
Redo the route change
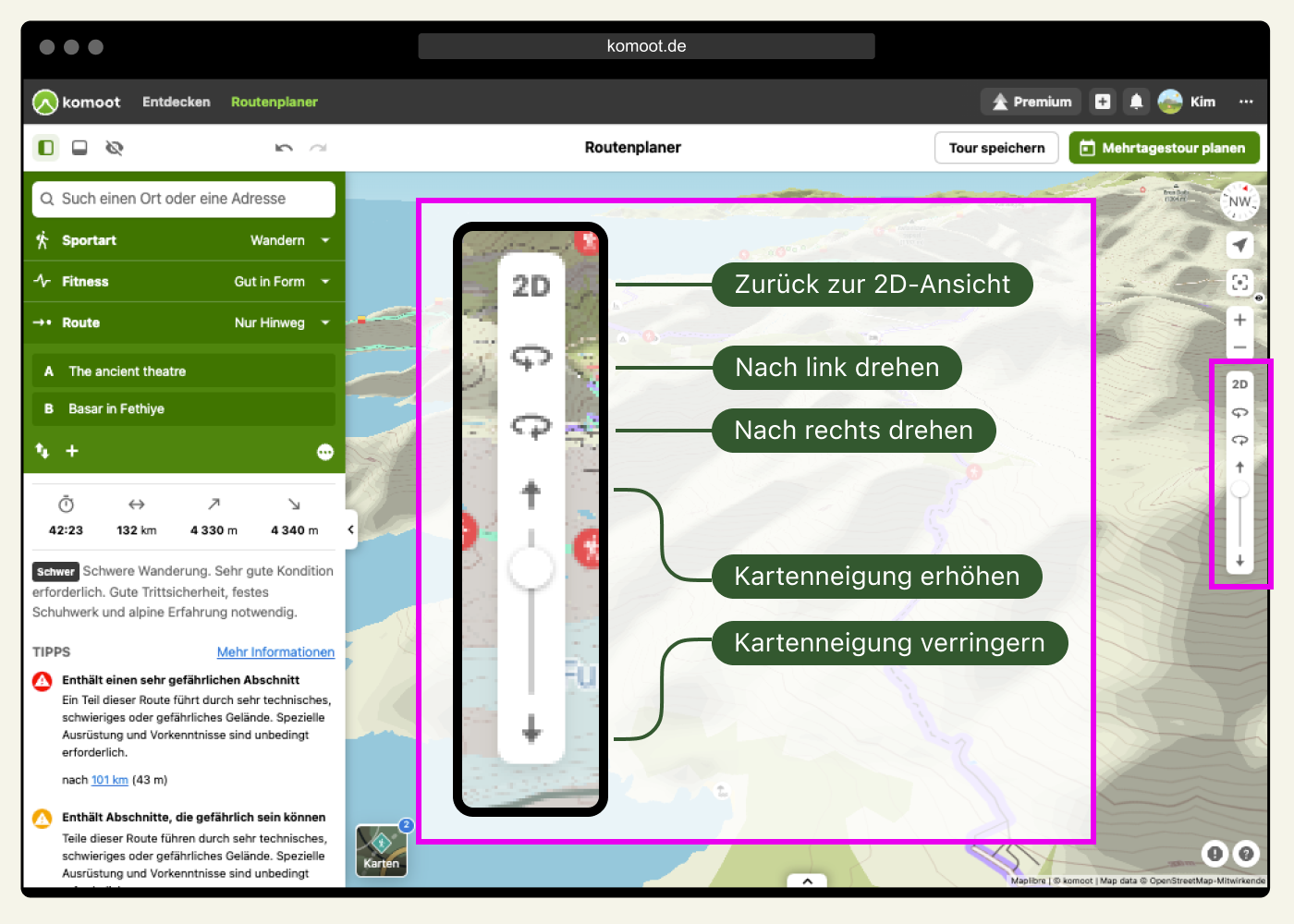318,148
